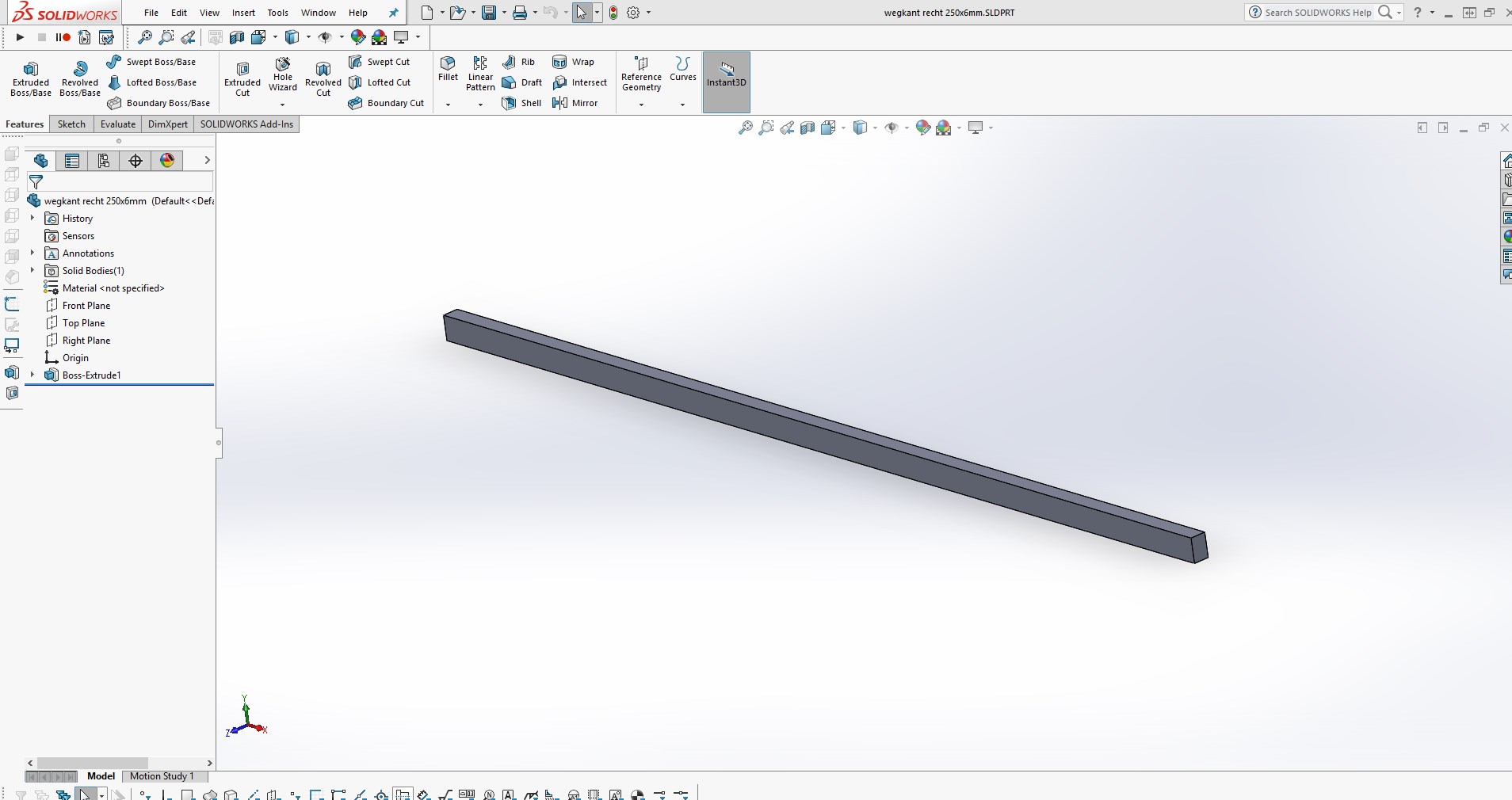Click Boundary Cut
The width and height of the screenshot is (1512, 800).
pos(387,103)
